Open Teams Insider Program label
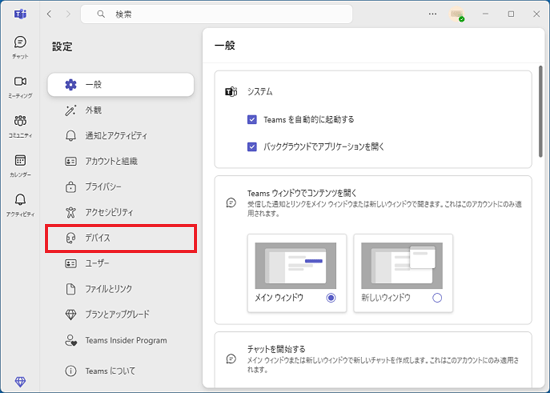The image size is (550, 393). click(126, 340)
